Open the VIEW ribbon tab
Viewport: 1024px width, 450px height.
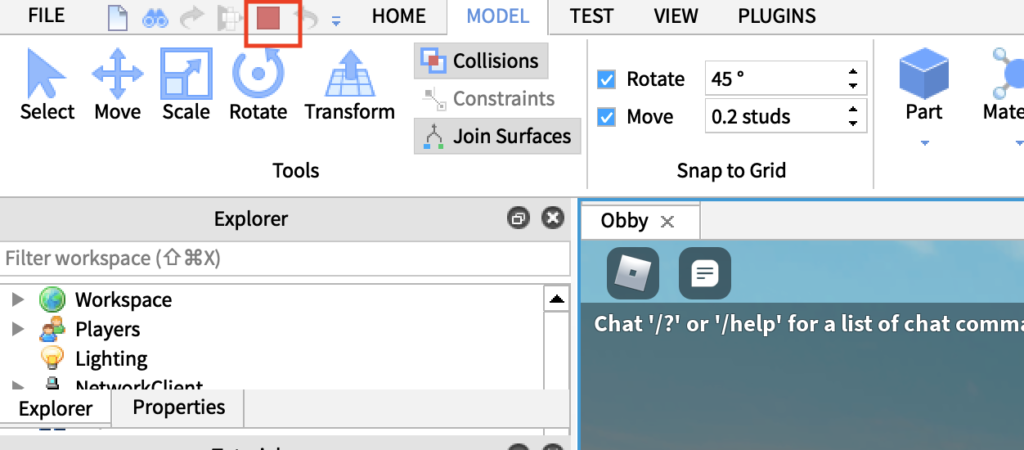click(676, 16)
